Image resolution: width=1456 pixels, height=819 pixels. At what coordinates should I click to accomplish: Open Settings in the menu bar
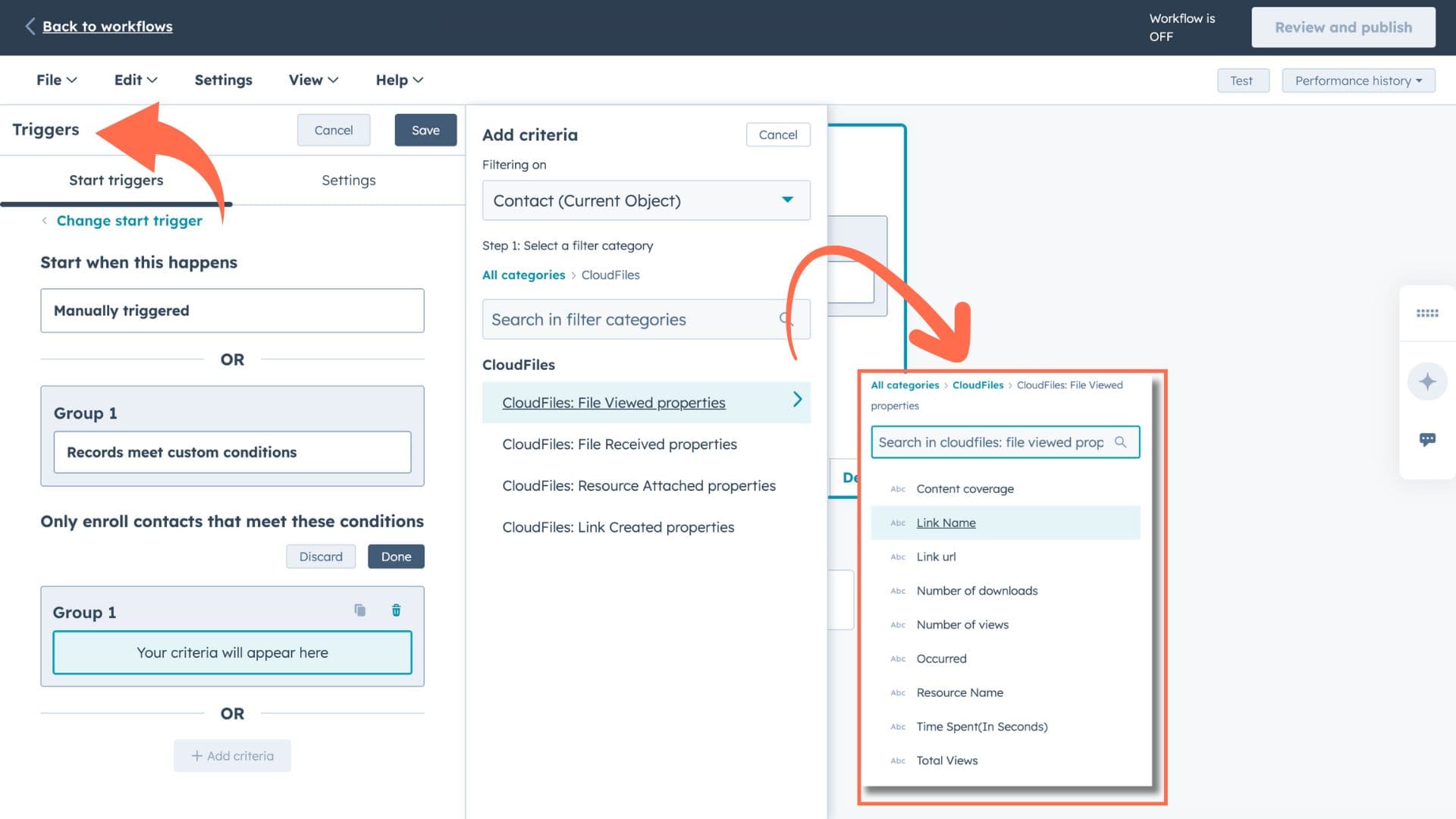[x=223, y=80]
